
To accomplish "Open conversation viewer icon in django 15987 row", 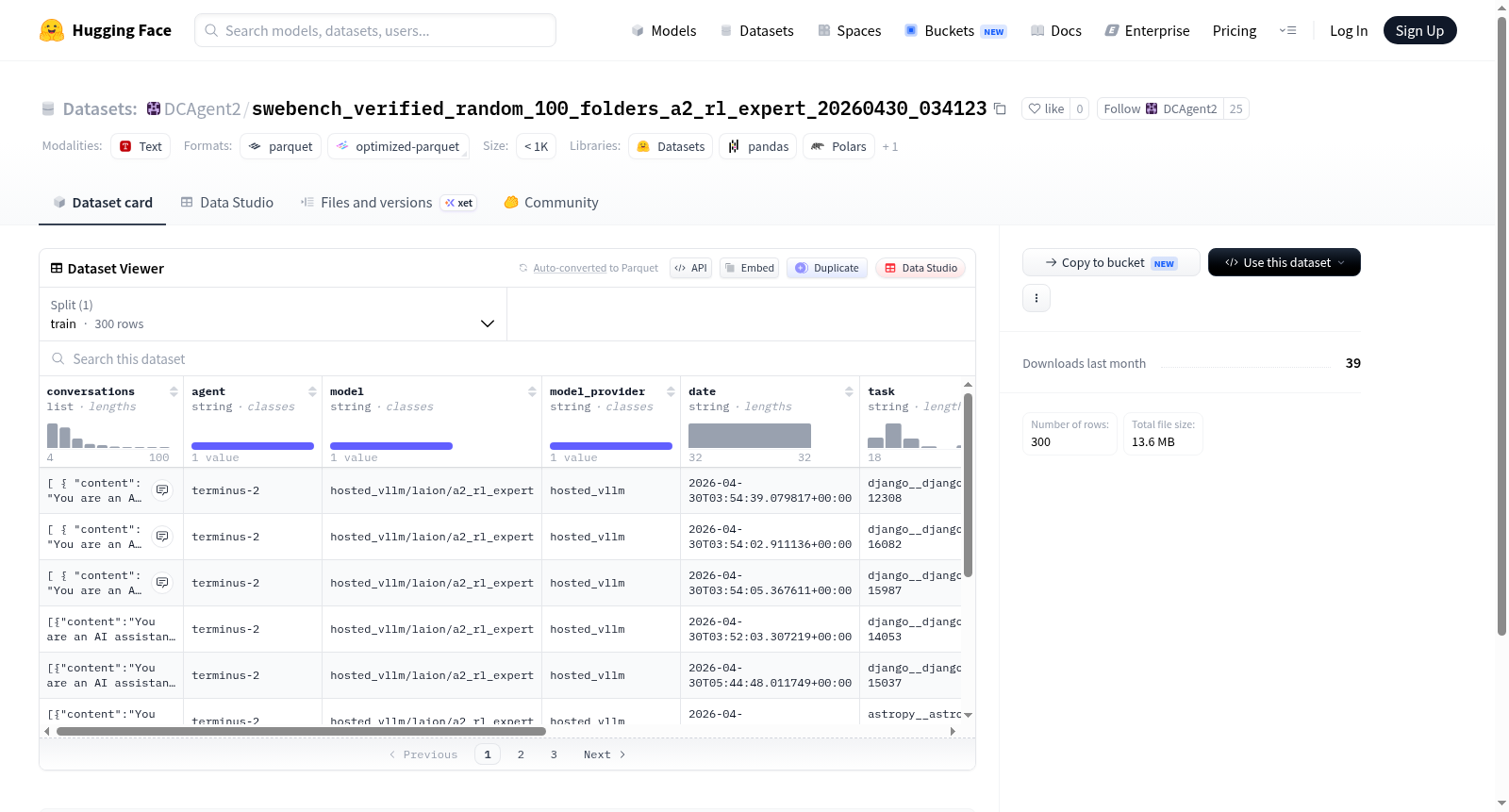I will tap(162, 583).
